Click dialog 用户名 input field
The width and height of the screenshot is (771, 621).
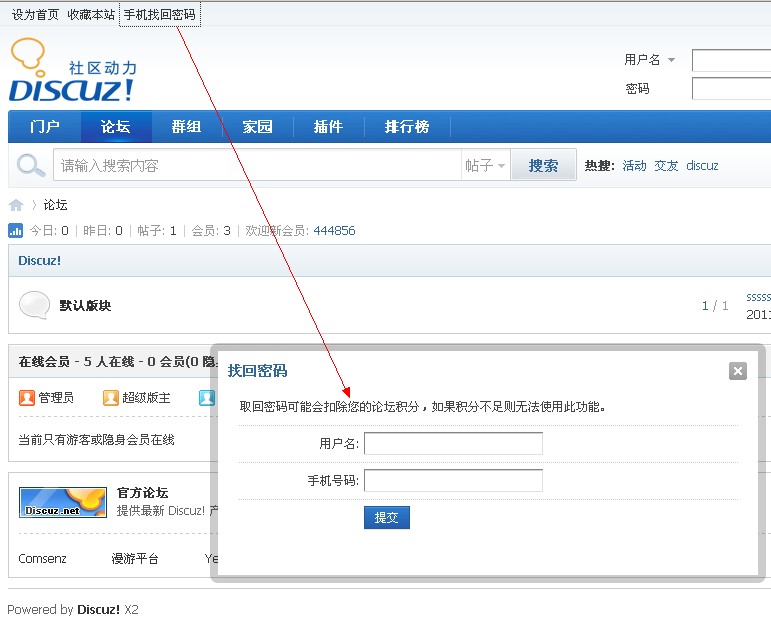(453, 444)
